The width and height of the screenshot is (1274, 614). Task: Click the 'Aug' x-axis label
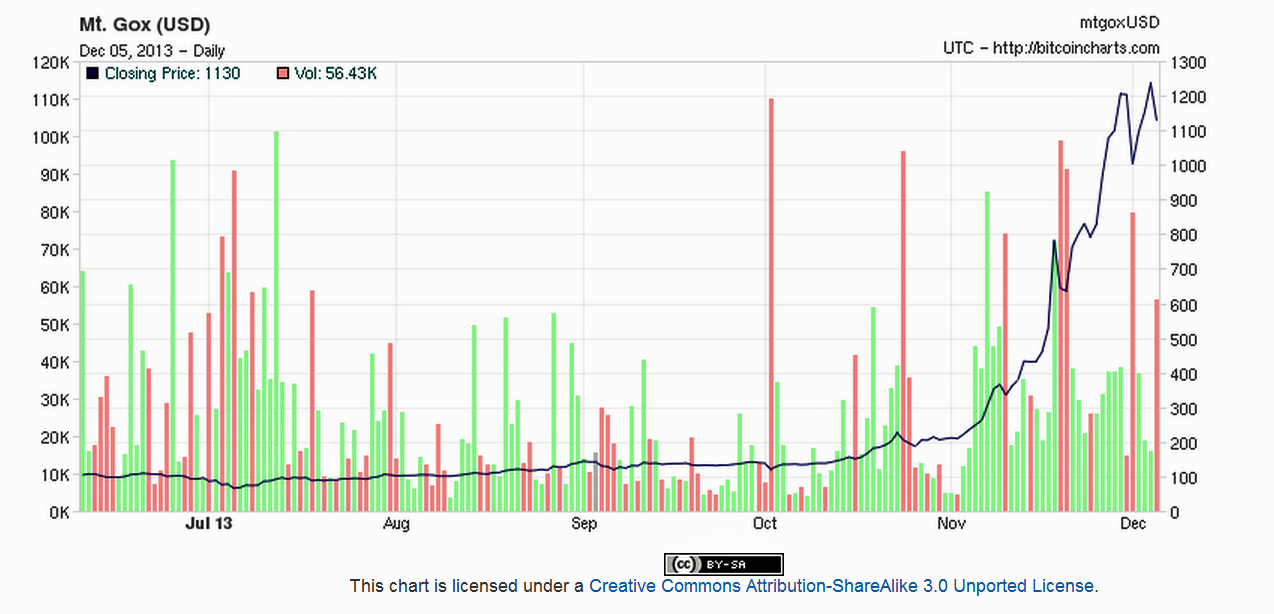(395, 523)
